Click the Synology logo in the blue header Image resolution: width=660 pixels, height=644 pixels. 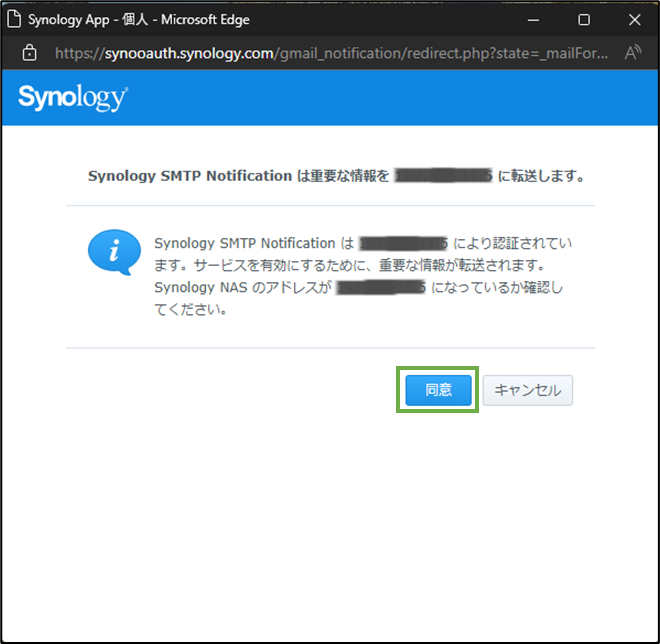click(x=73, y=98)
